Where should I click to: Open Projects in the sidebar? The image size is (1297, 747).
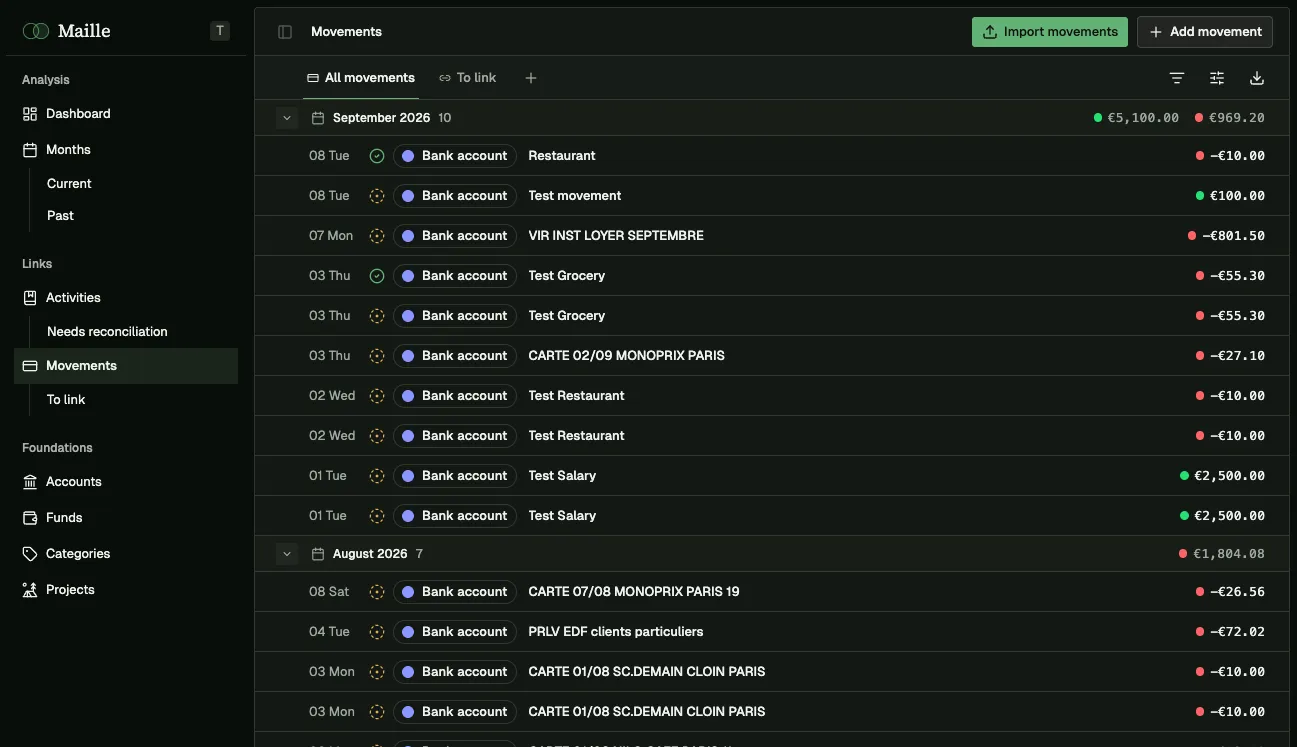126,590
